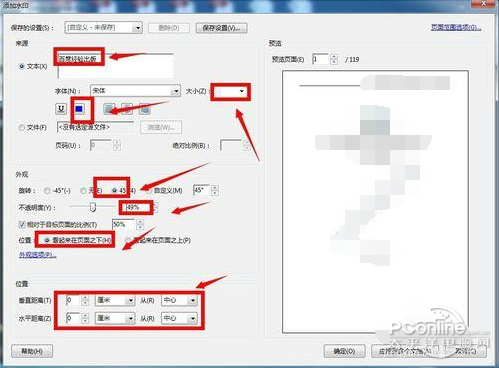Align watermark text to the right
The image size is (499, 368).
144,109
